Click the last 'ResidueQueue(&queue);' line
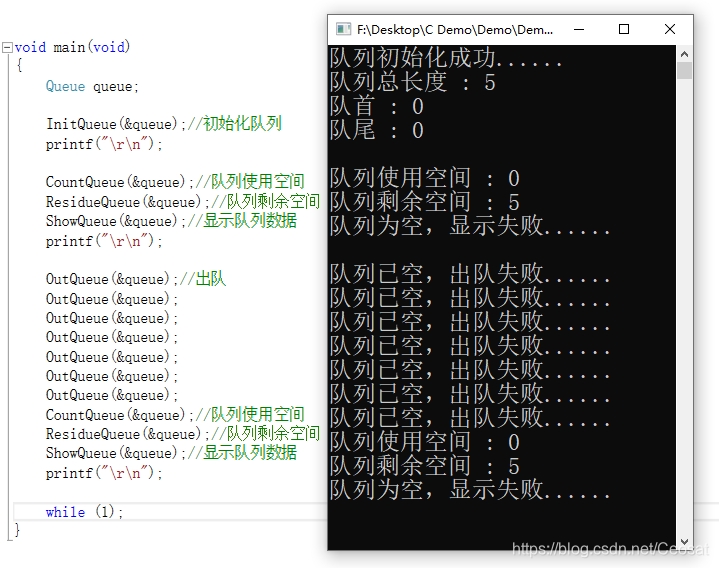Viewport: 719px width, 568px height. (x=183, y=434)
